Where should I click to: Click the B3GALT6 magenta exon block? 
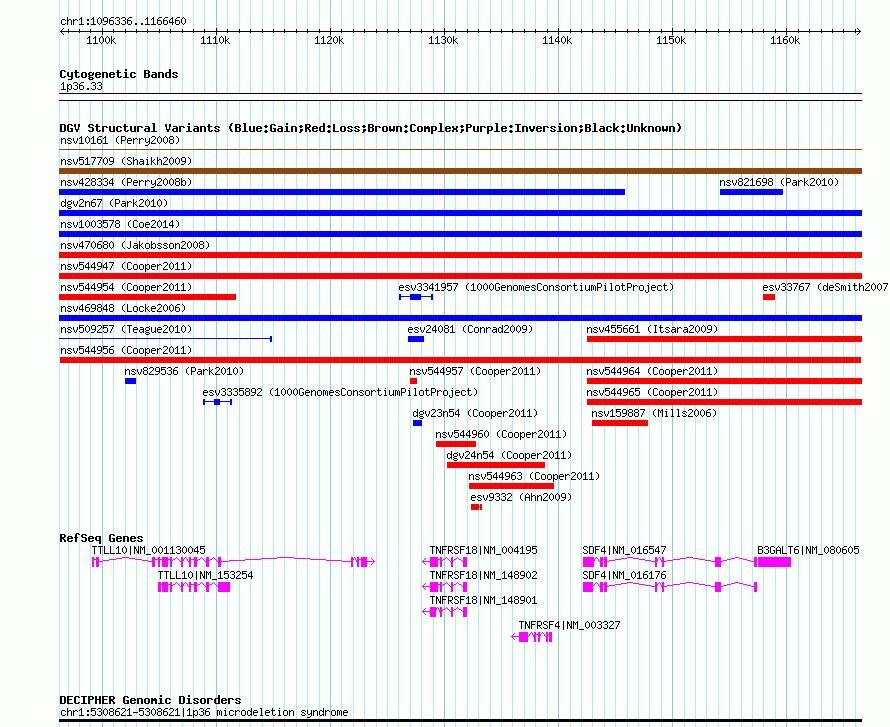pos(774,562)
